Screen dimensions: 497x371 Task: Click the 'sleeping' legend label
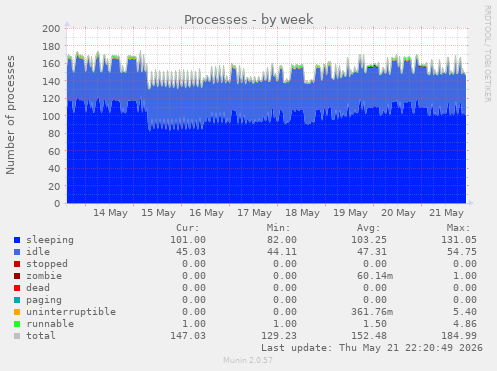click(50, 240)
